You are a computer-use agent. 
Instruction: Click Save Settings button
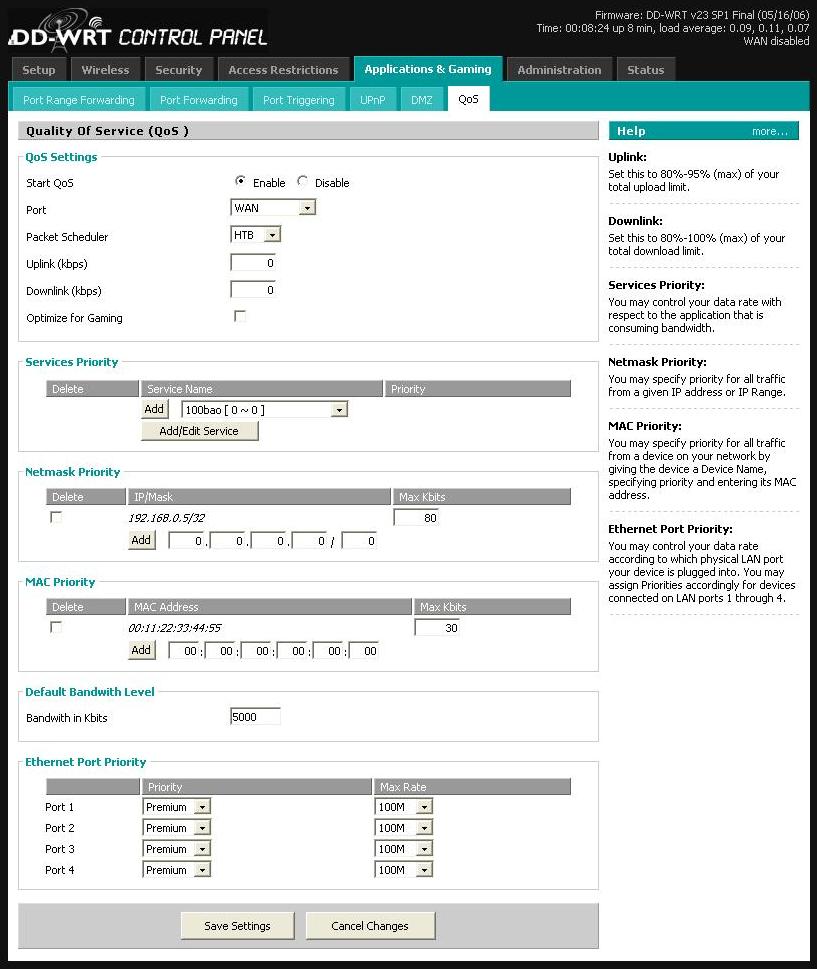237,926
